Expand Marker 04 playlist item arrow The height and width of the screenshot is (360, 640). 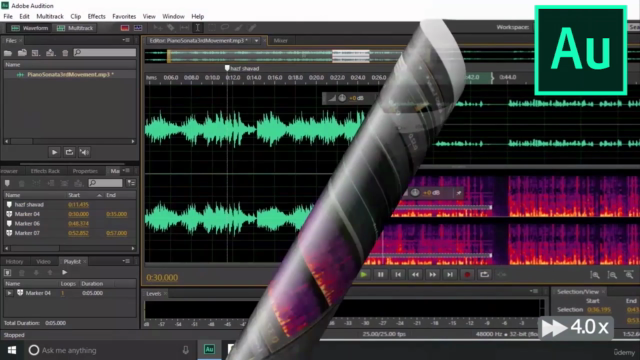9,293
